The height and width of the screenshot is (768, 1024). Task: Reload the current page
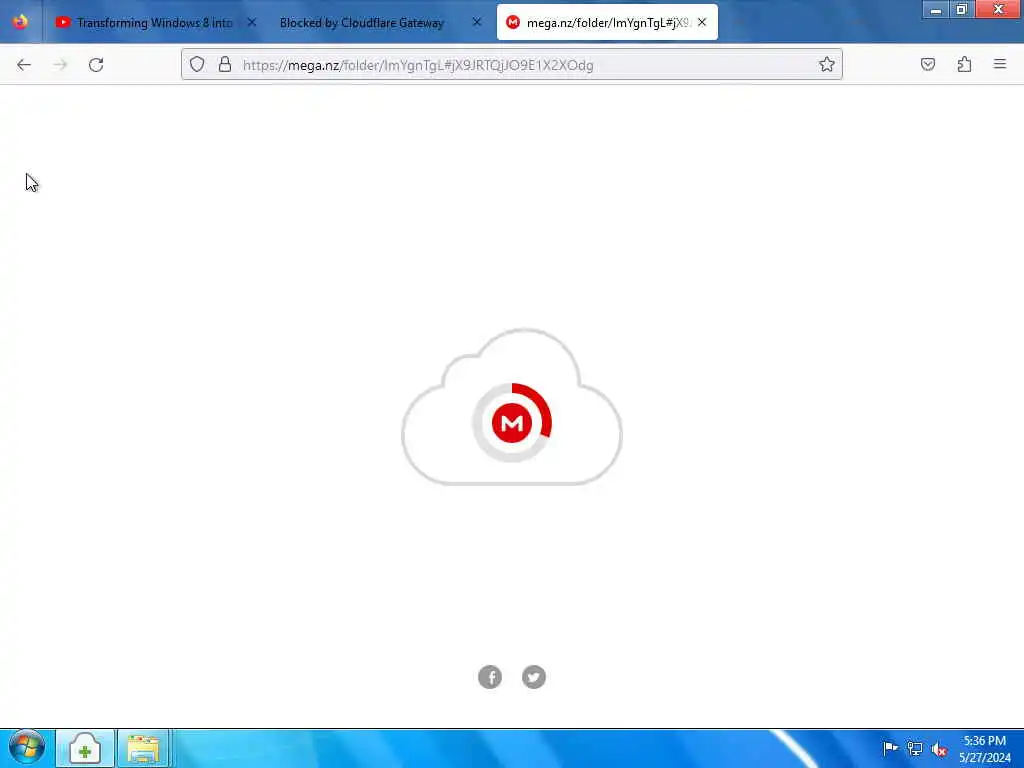[96, 65]
